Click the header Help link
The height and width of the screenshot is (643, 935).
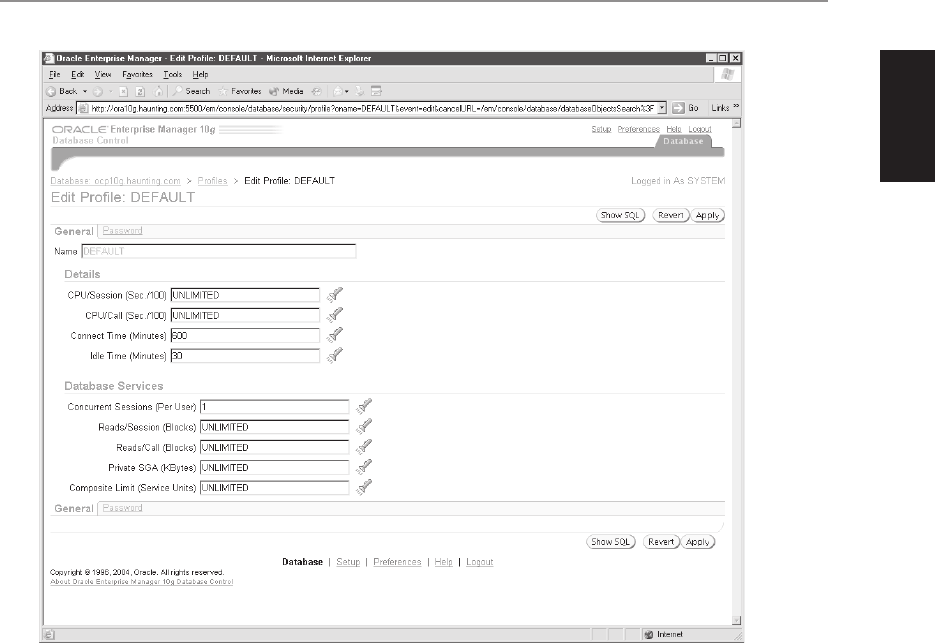pos(674,129)
